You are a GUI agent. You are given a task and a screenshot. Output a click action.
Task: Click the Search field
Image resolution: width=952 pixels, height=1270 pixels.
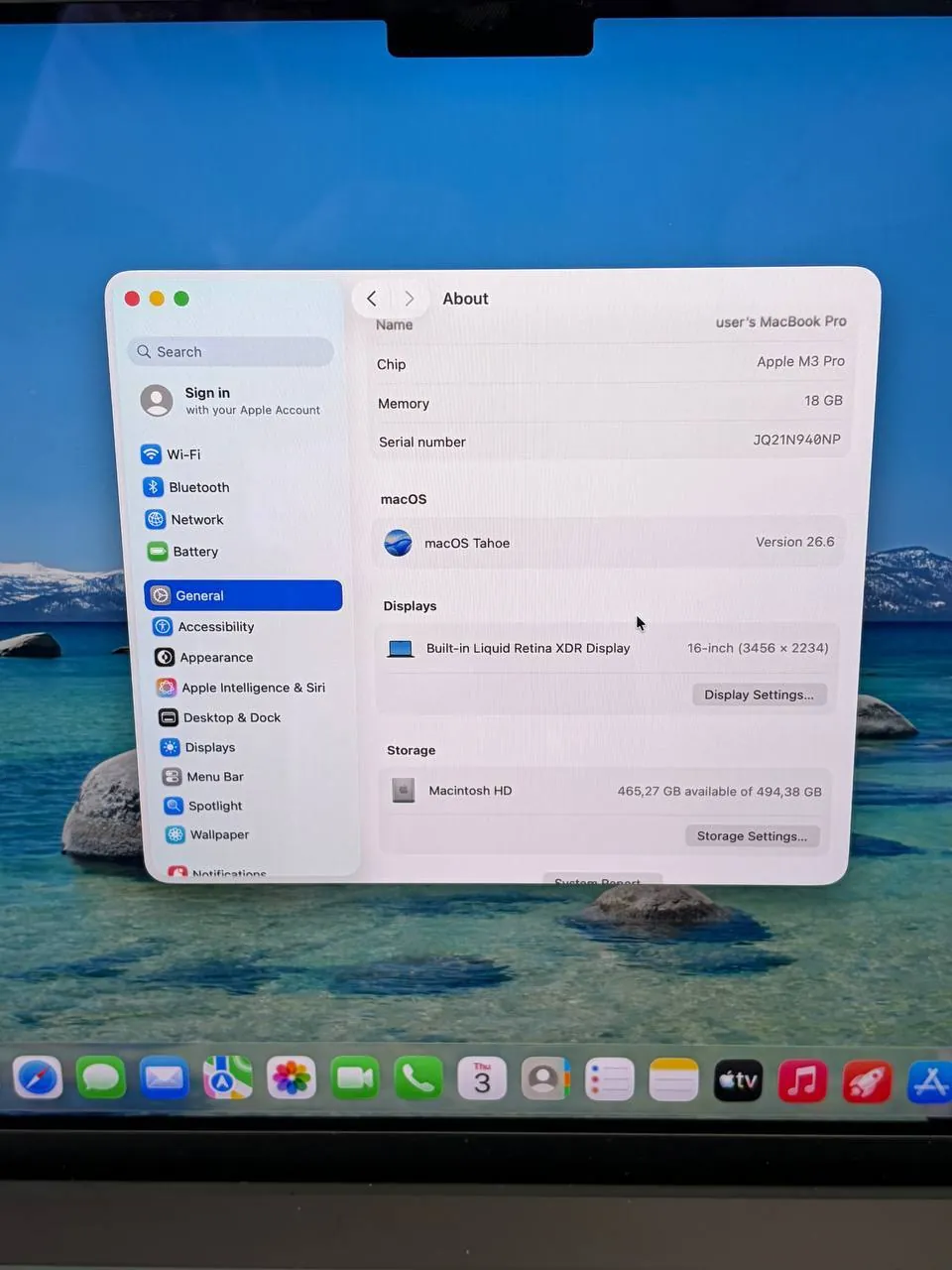point(230,351)
